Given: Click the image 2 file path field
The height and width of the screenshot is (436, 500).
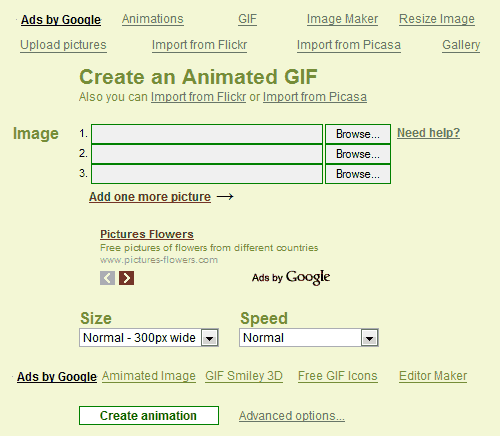Looking at the screenshot, I should coord(207,154).
